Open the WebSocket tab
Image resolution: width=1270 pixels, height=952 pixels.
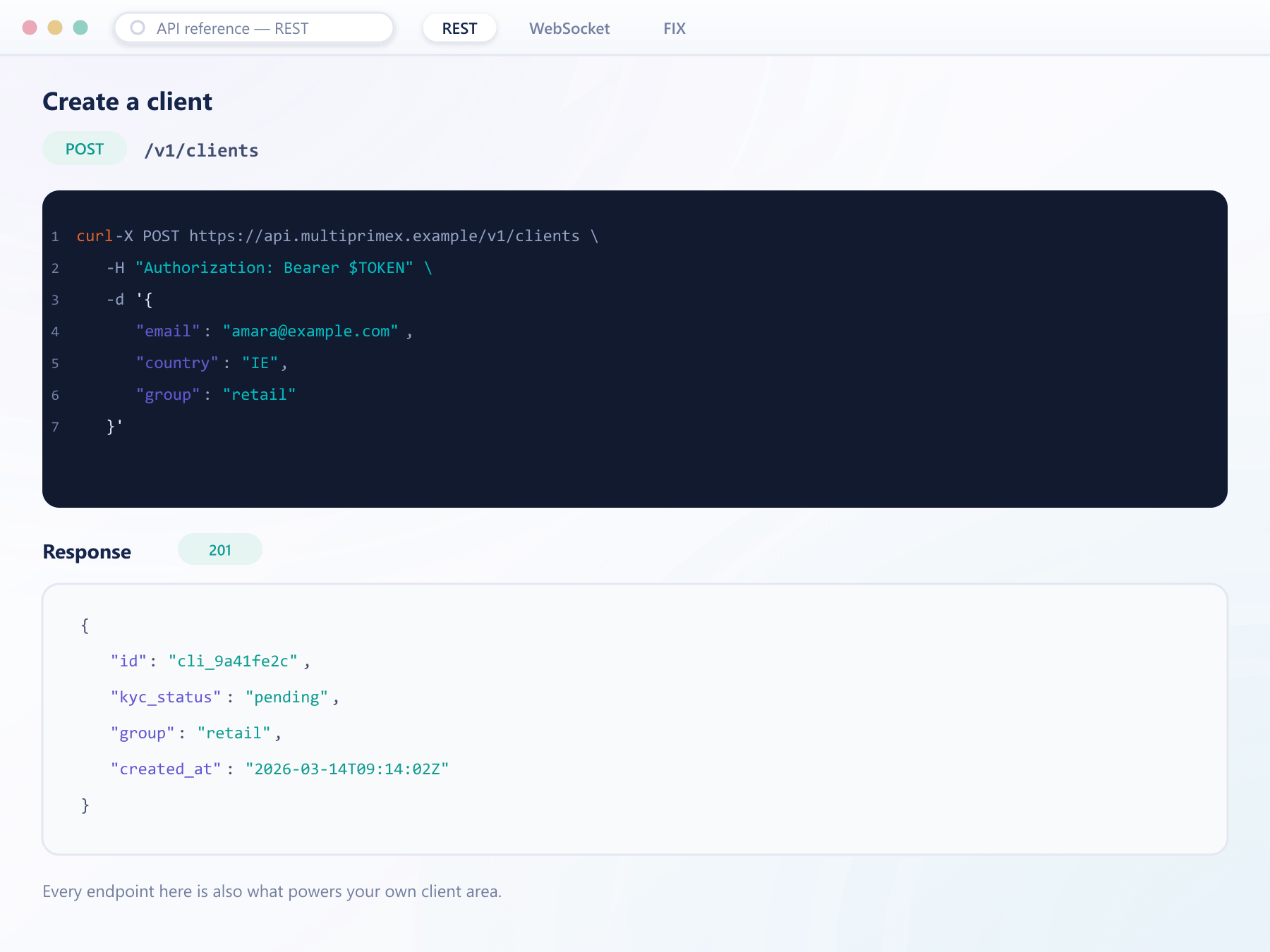pos(569,28)
